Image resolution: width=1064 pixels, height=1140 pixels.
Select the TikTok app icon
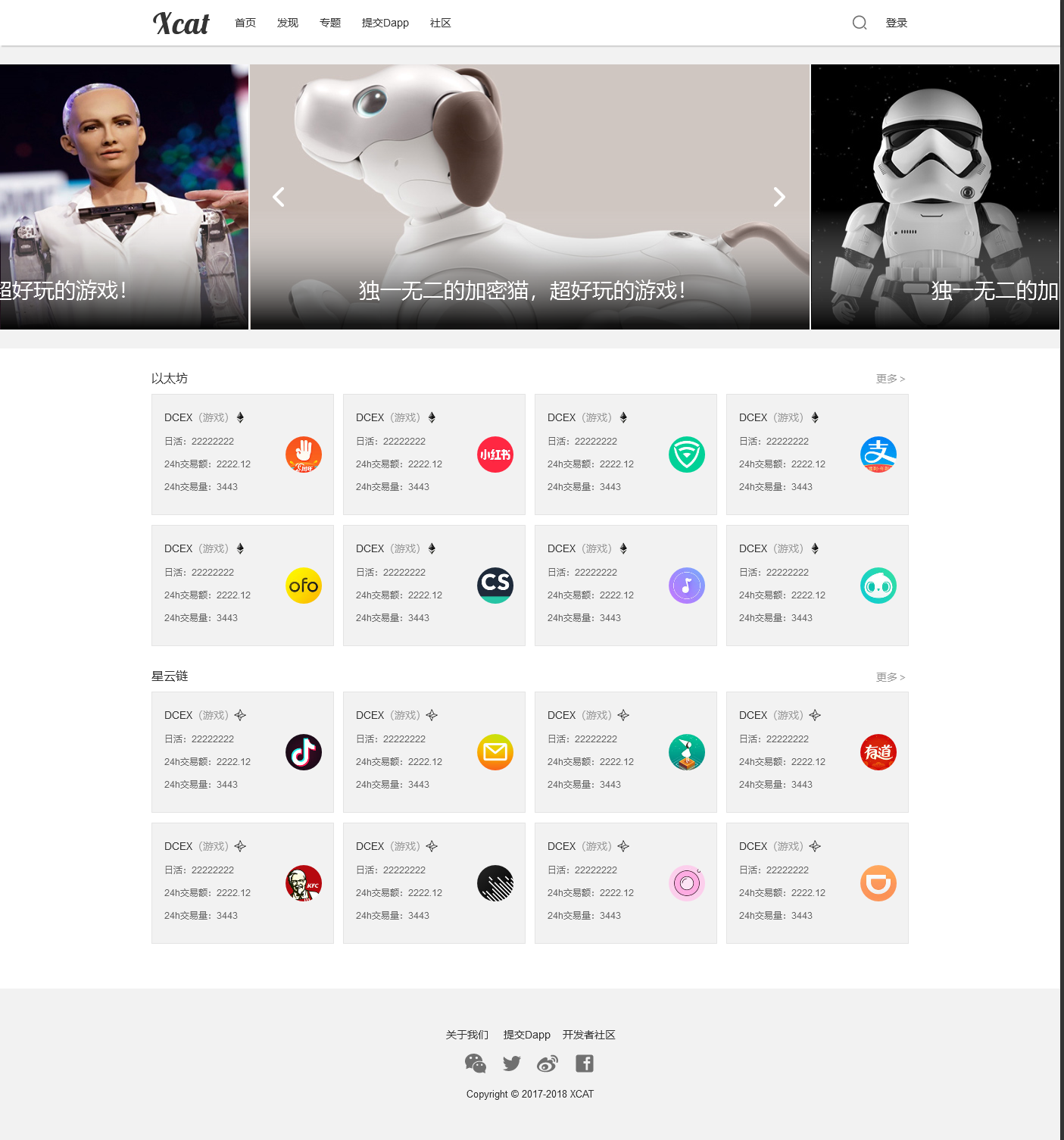coord(304,752)
